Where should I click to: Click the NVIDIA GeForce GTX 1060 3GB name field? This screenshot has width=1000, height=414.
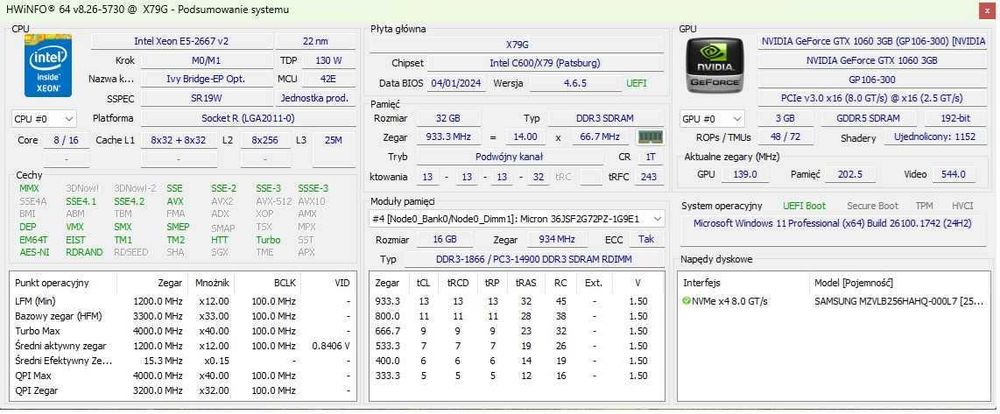(x=872, y=61)
